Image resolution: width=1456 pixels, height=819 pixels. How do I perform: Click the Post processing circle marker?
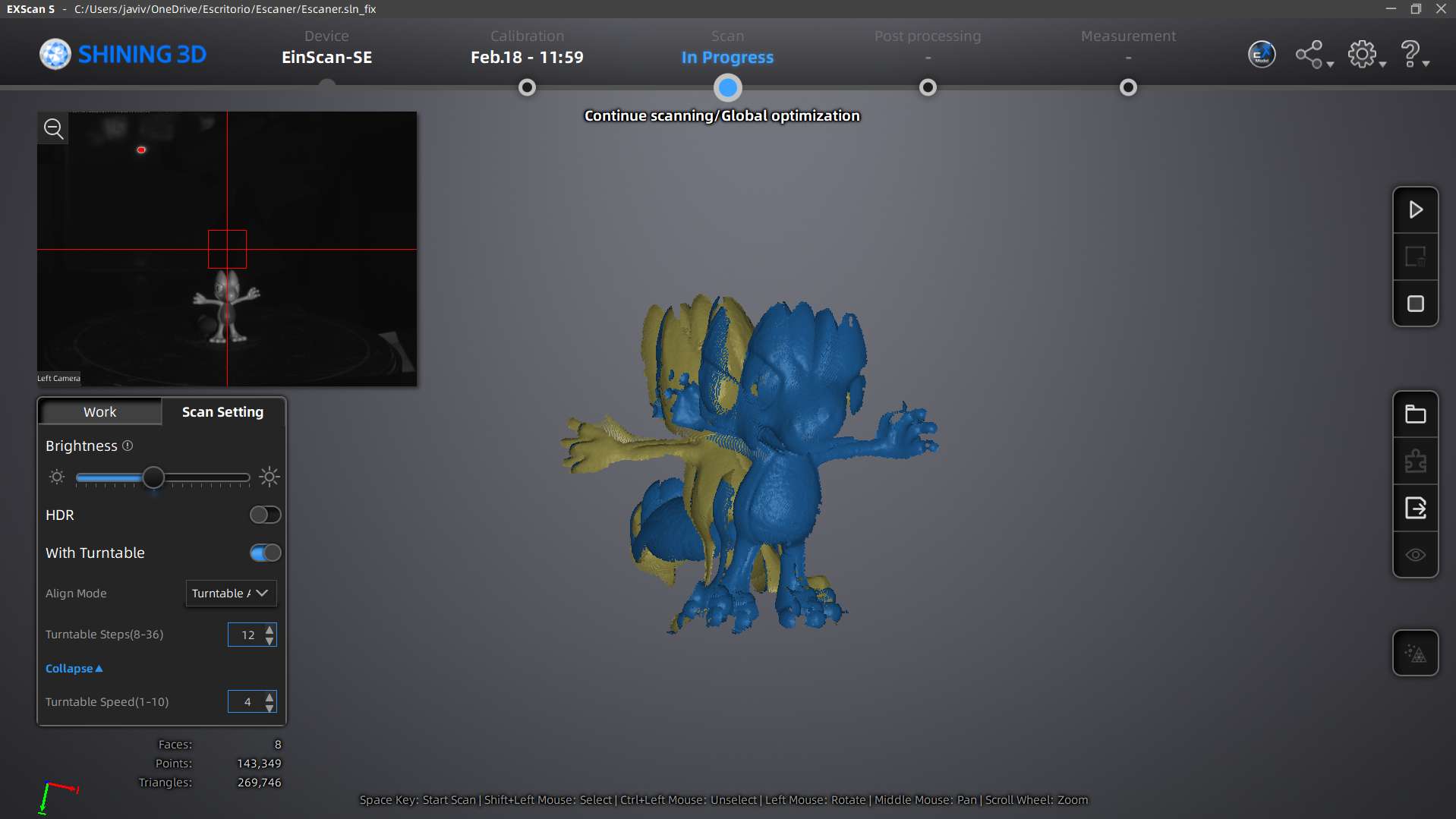point(928,87)
